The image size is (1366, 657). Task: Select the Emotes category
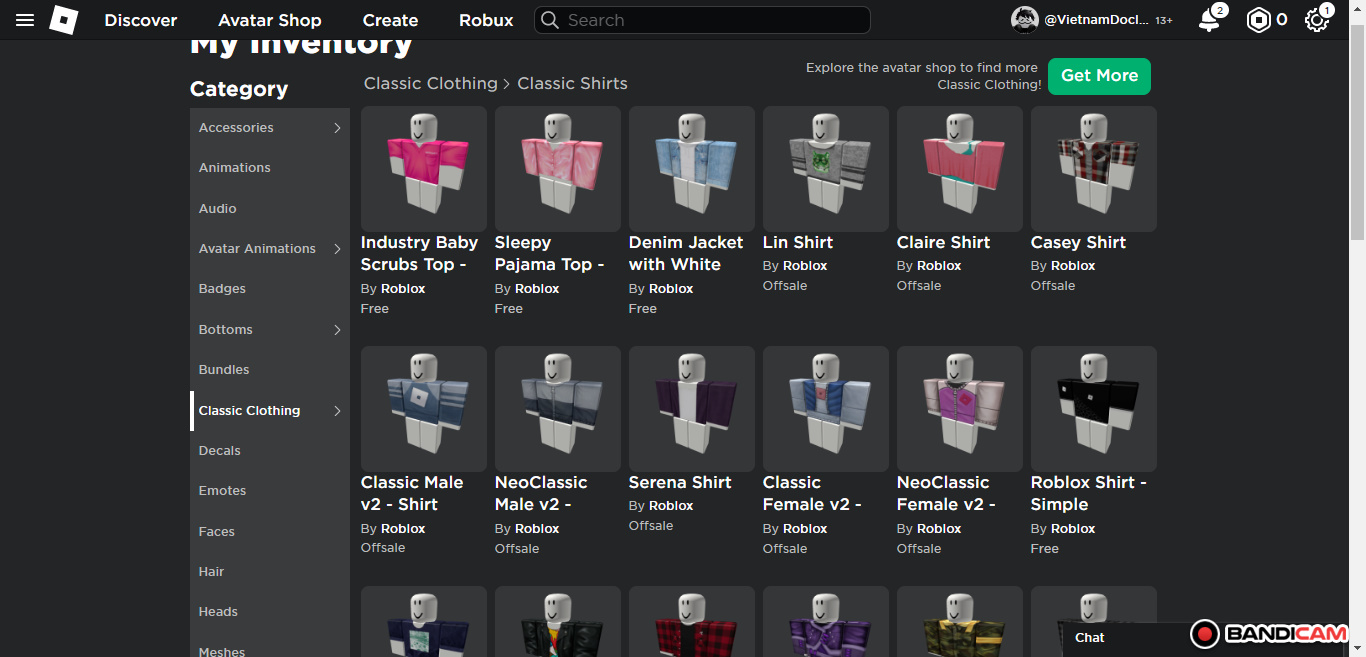tap(222, 491)
